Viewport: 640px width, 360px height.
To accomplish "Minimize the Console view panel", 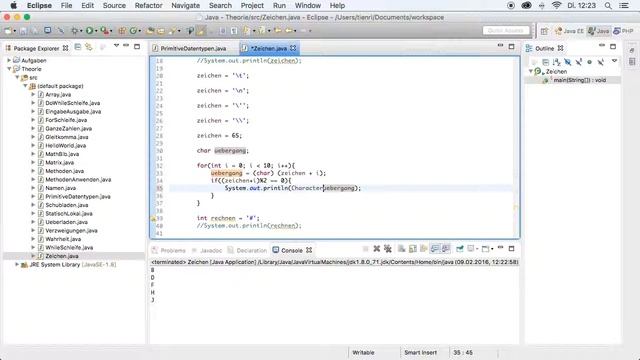I will click(500, 247).
